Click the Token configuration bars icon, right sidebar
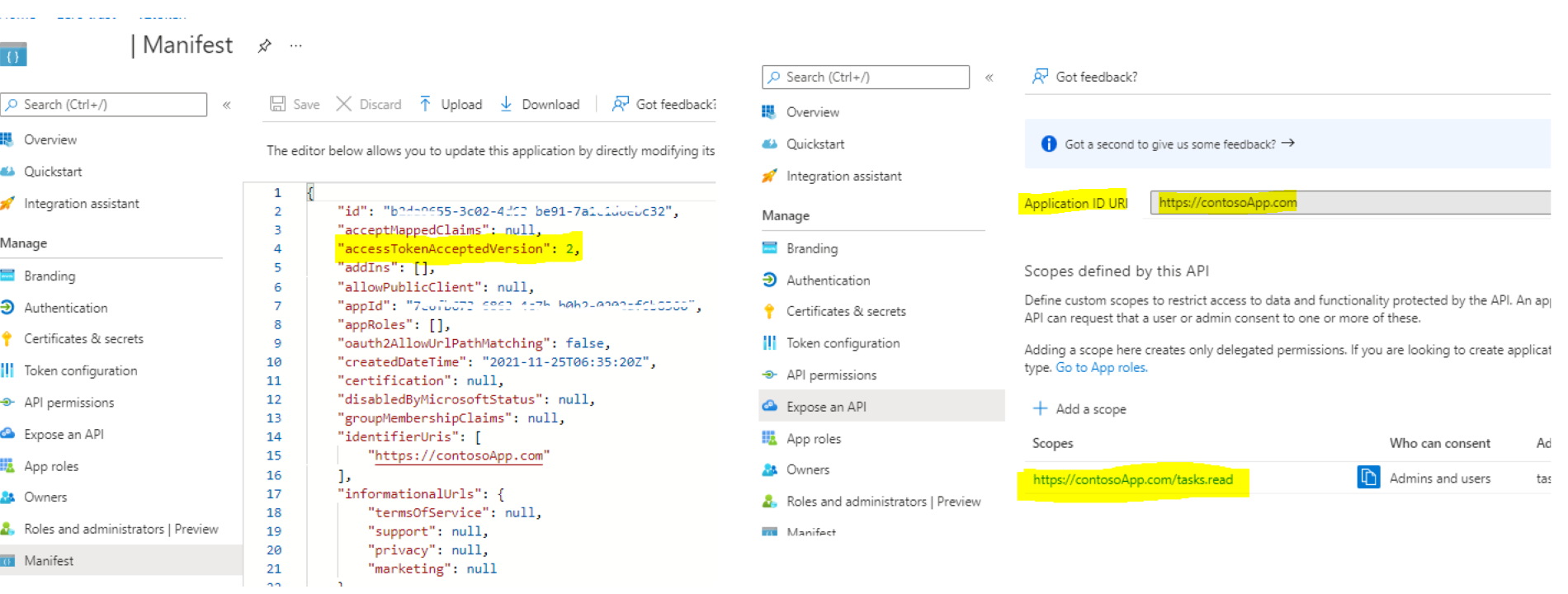Viewport: 1568px width, 594px height. 770,343
